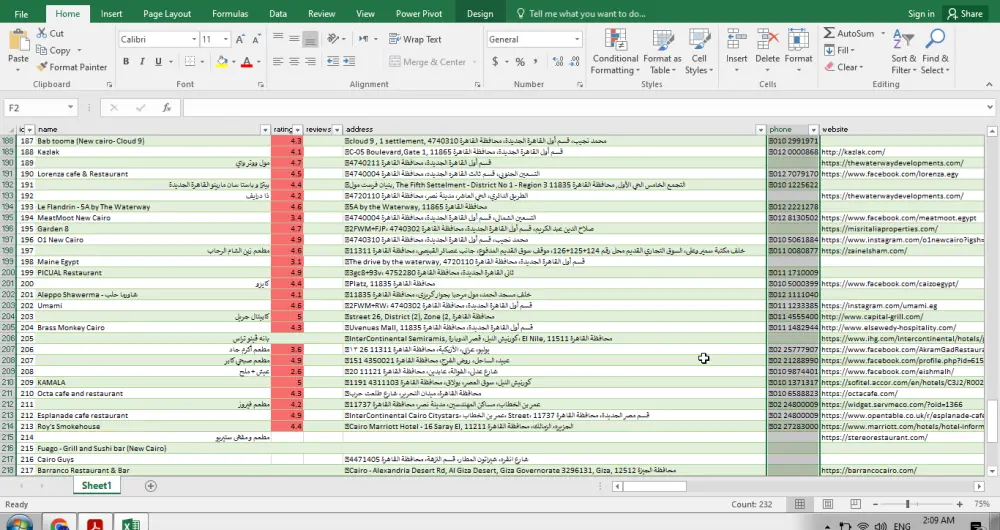Image resolution: width=1000 pixels, height=530 pixels.
Task: Open Conditional Formatting
Action: pyautogui.click(x=615, y=53)
